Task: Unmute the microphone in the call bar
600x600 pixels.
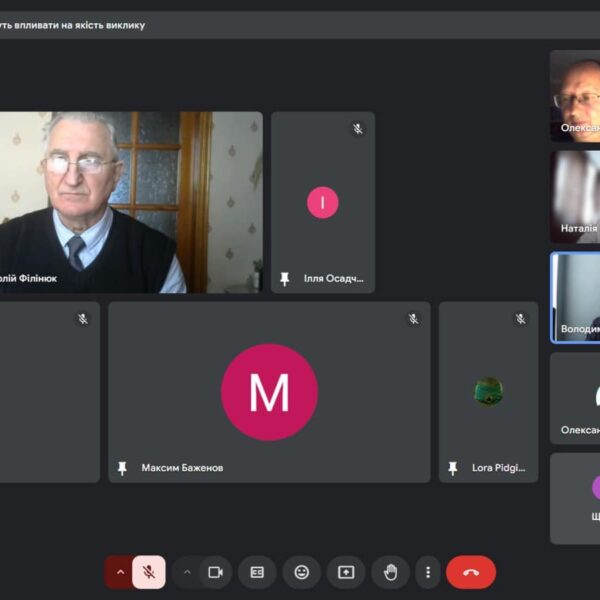Action: 149,572
